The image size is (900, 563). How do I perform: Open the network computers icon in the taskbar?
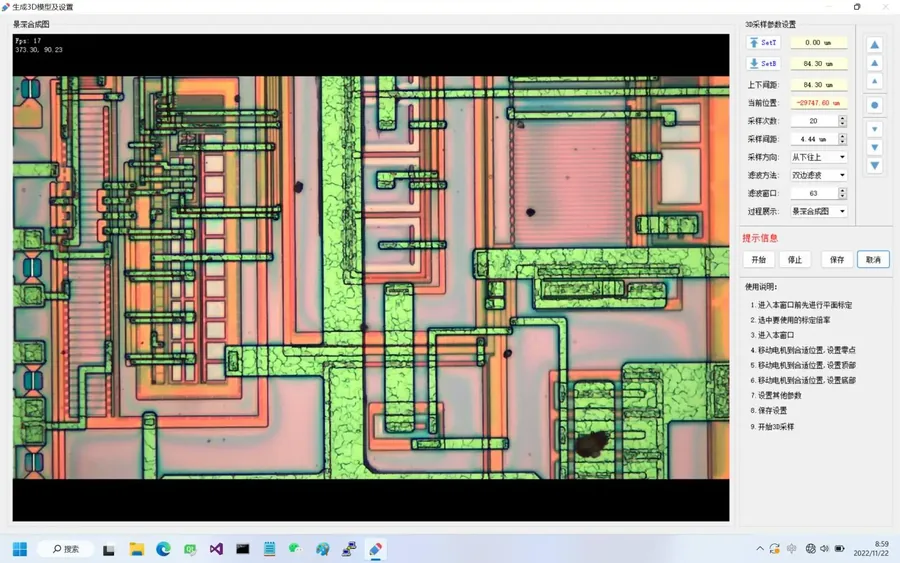click(349, 549)
